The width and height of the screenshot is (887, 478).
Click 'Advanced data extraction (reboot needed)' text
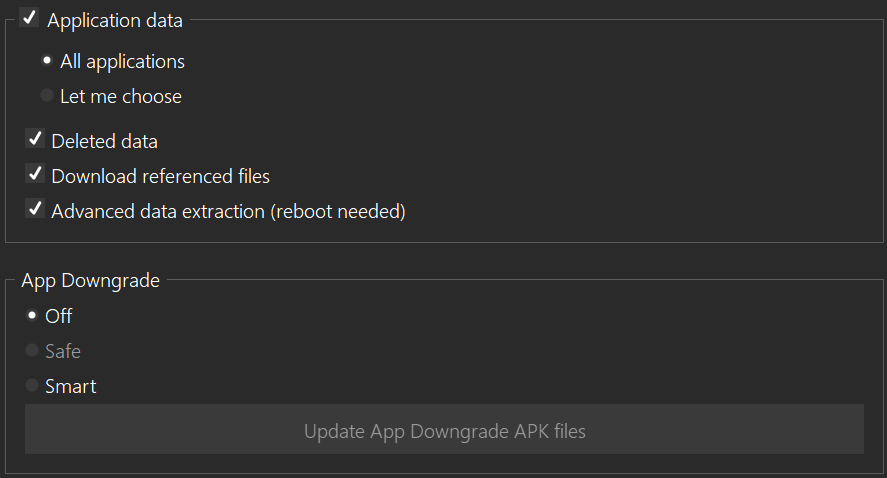pyautogui.click(x=228, y=212)
